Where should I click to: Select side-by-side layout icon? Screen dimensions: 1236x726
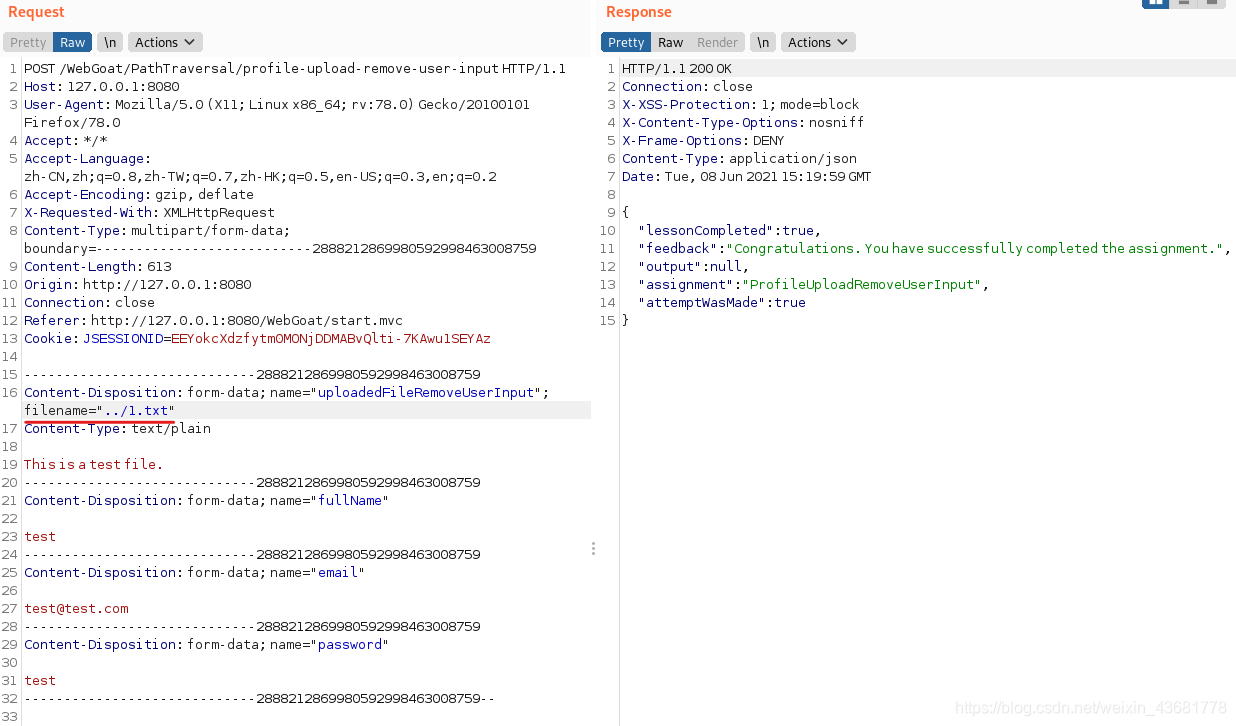(x=1155, y=3)
